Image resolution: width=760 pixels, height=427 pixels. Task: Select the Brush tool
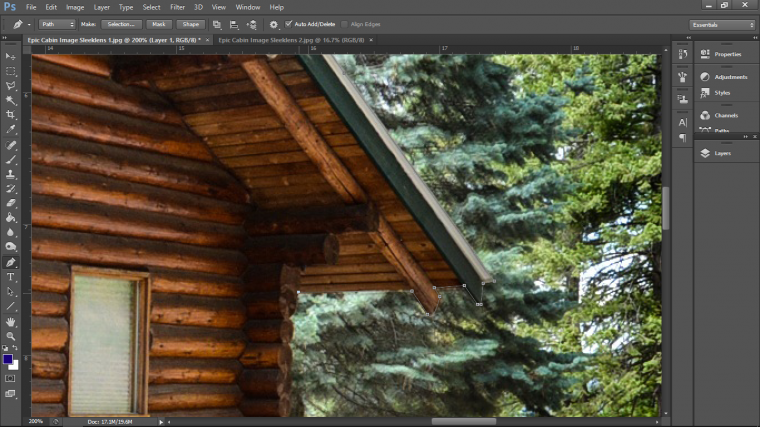tap(10, 159)
